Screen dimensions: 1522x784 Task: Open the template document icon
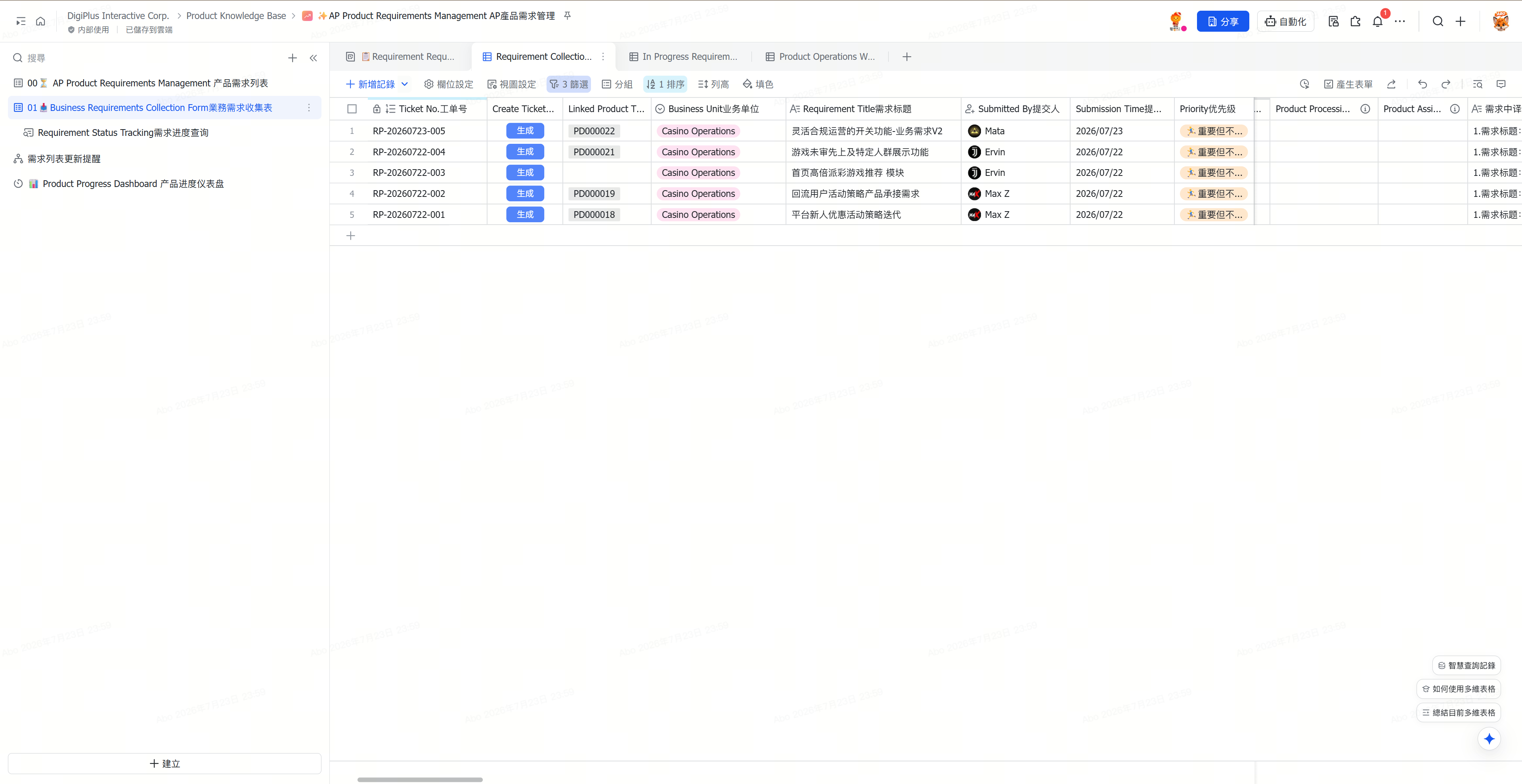(x=1333, y=21)
